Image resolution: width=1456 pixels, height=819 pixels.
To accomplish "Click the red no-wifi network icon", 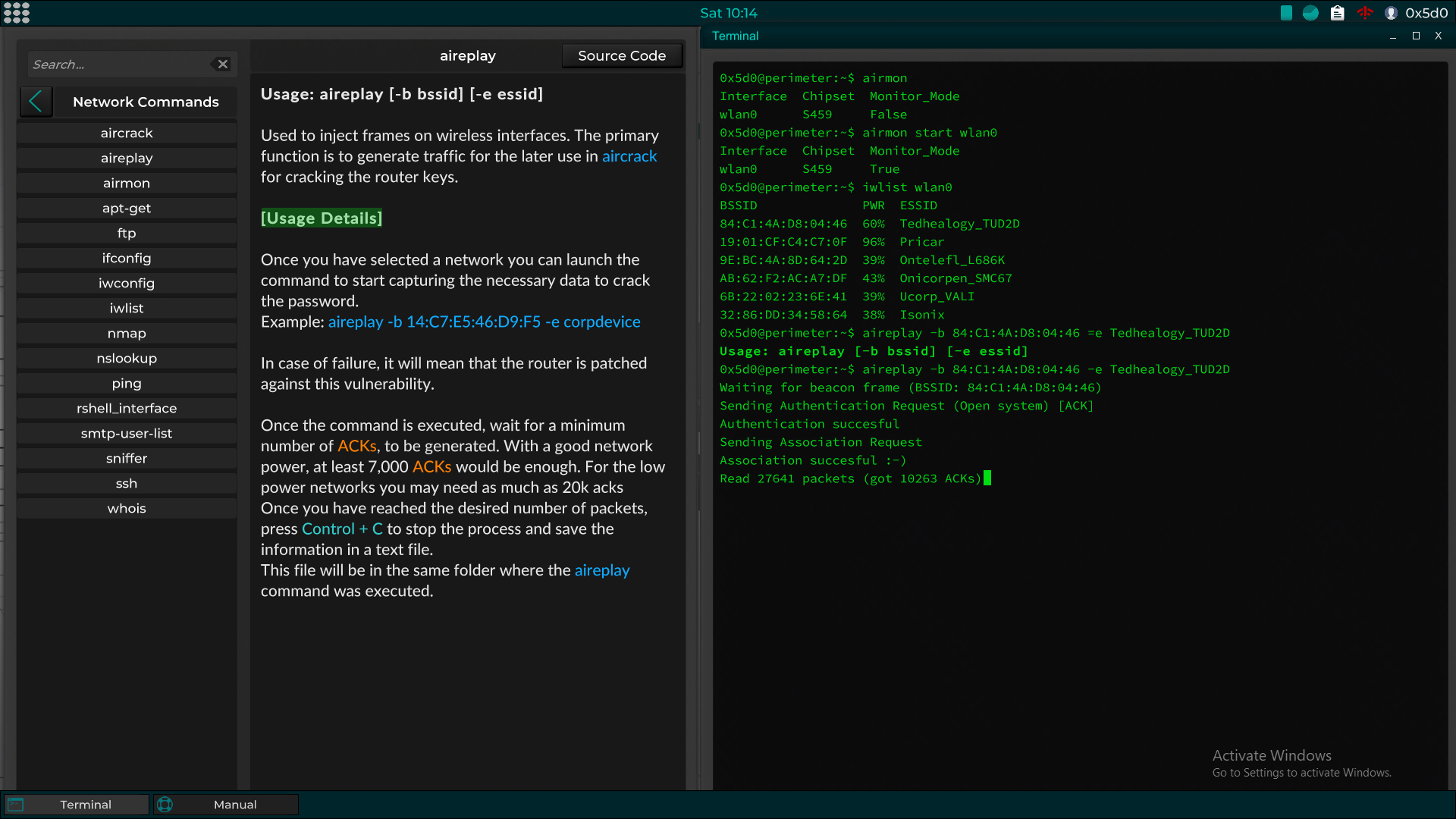I will pos(1365,13).
